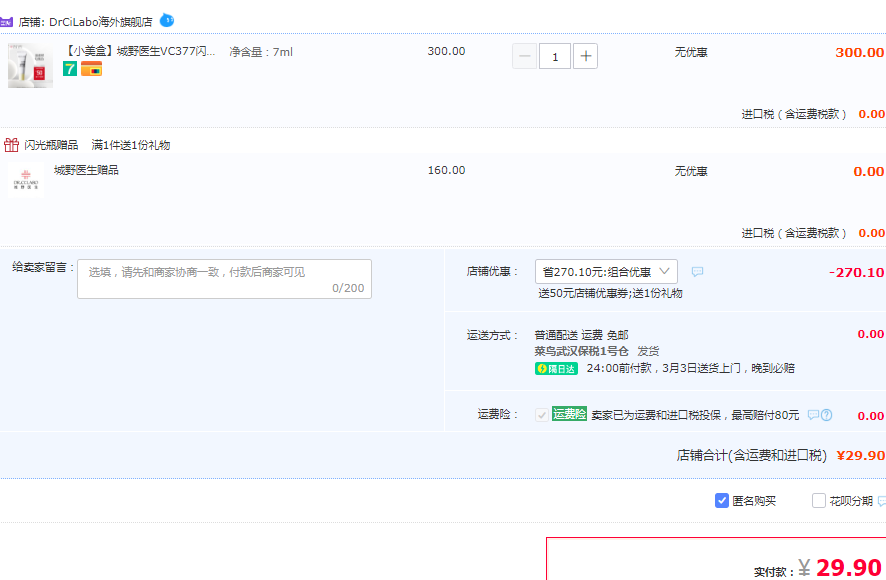Click the question mark help icon for 运费险

coord(826,415)
